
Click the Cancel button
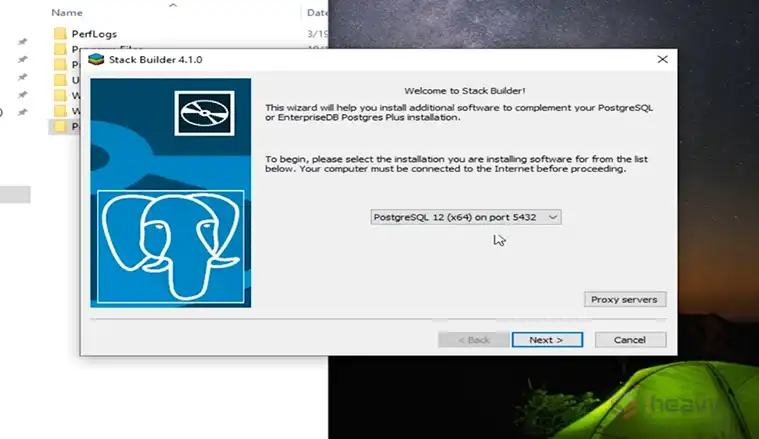pos(630,340)
